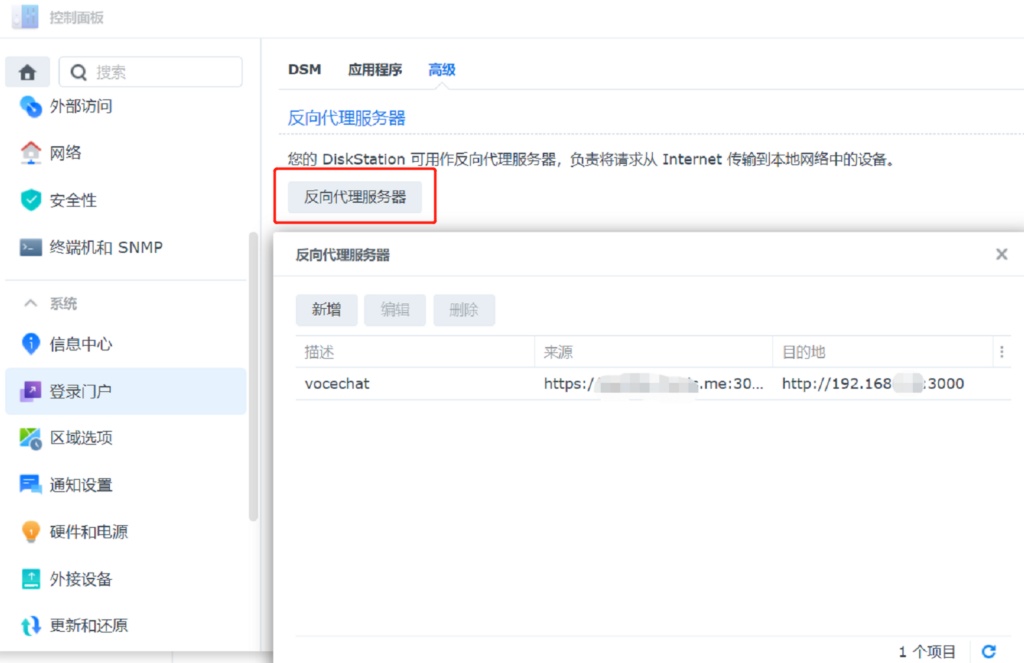Refresh the reverse proxy list
This screenshot has height=663, width=1024.
pos(988,651)
